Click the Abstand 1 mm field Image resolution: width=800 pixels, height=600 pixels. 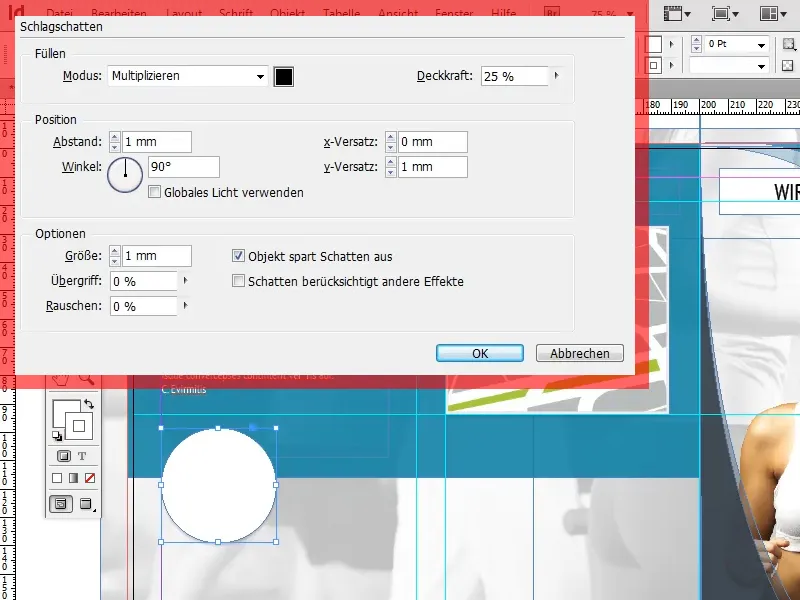[x=157, y=142]
